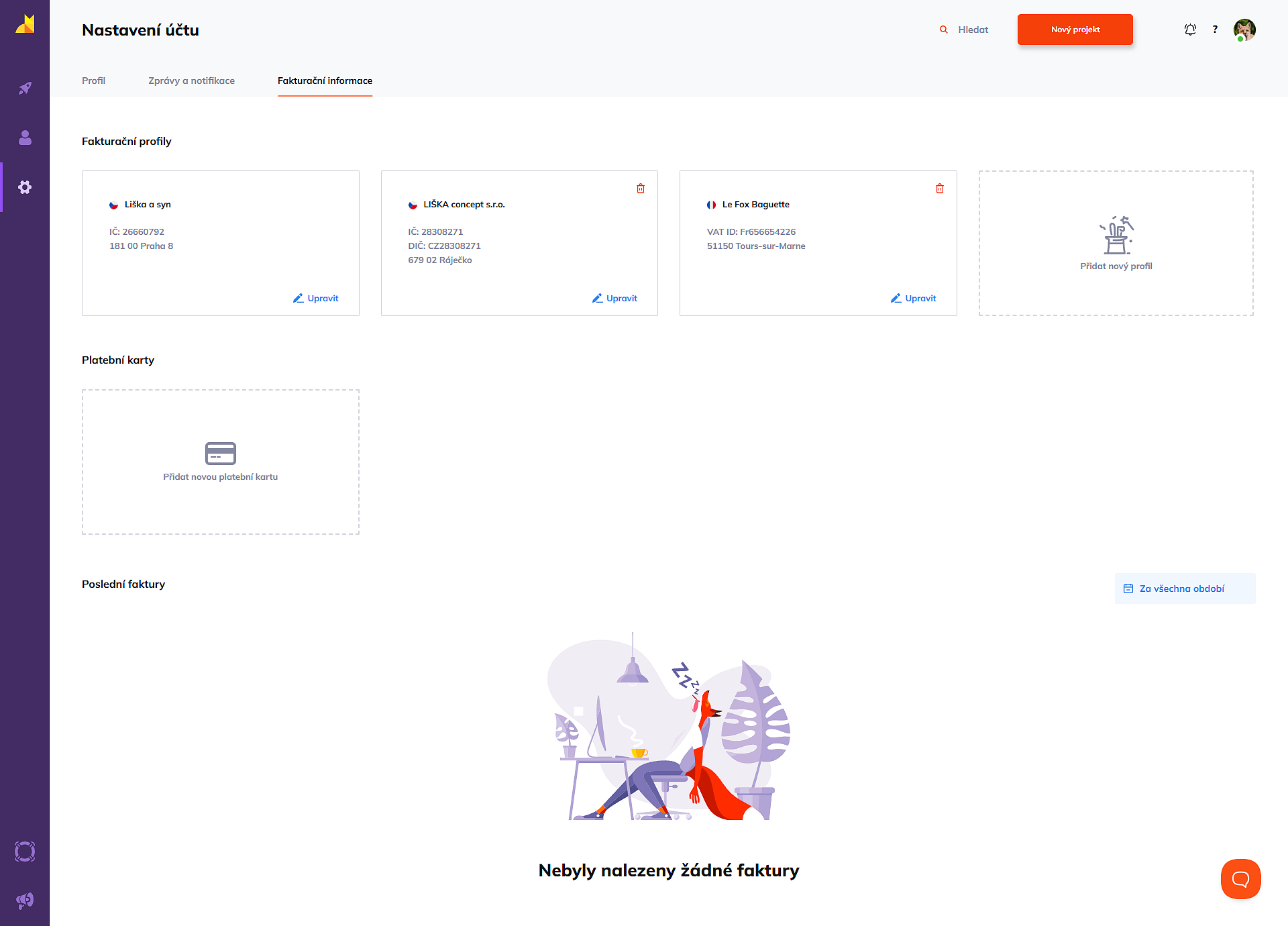
Task: Open notifications bell icon
Action: 1190,30
